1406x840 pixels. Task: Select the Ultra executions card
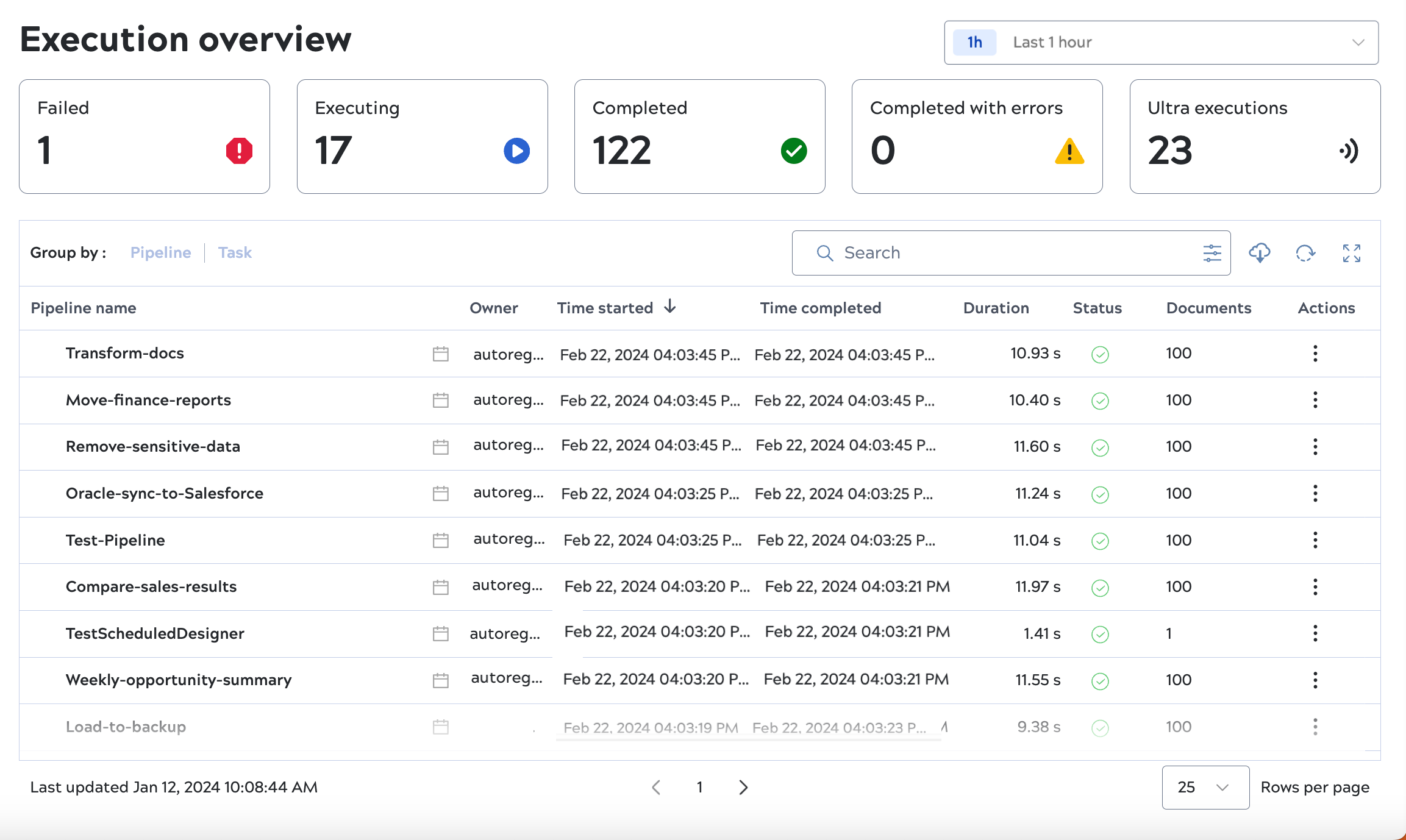pyautogui.click(x=1254, y=137)
